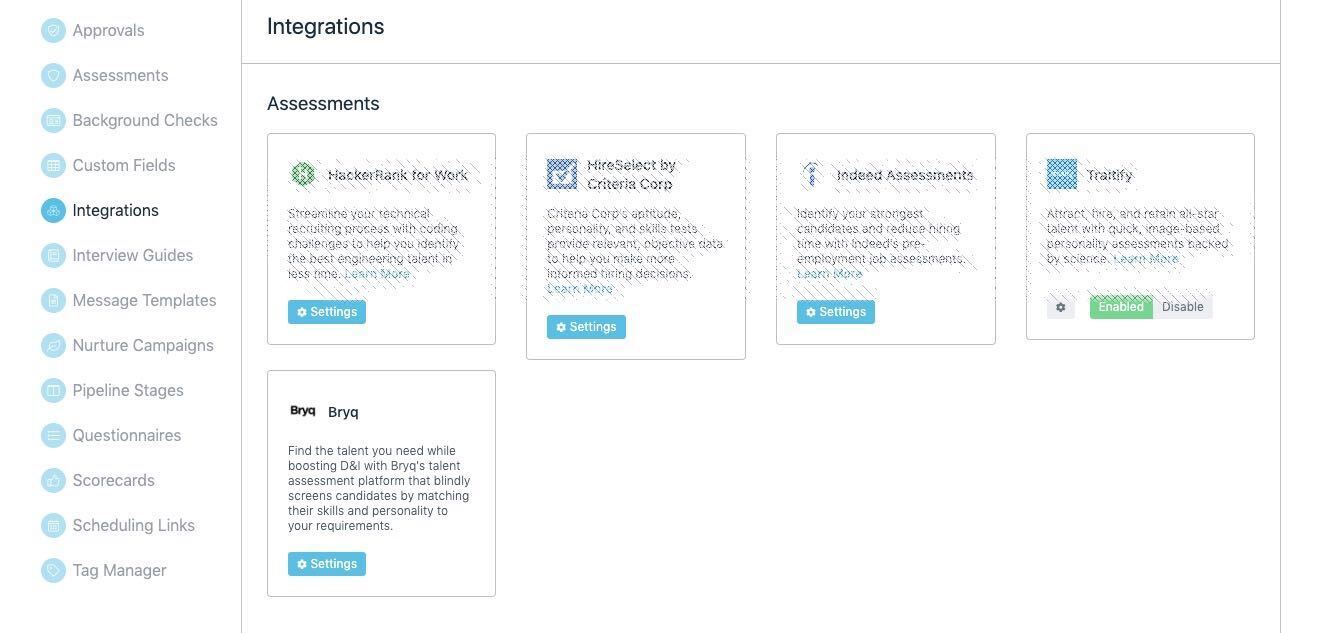Click the Tag Manager tag icon

pyautogui.click(x=53, y=571)
